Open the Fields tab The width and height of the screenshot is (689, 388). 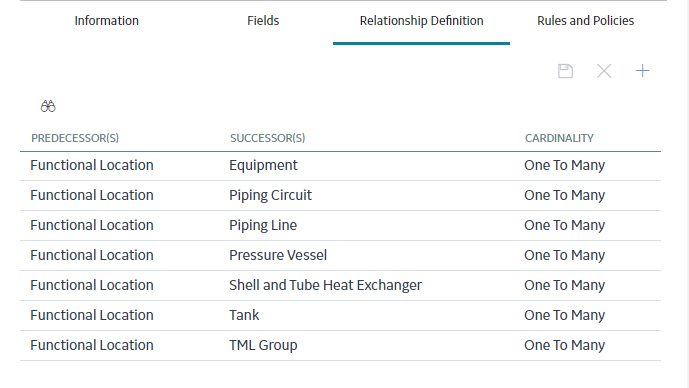click(263, 21)
